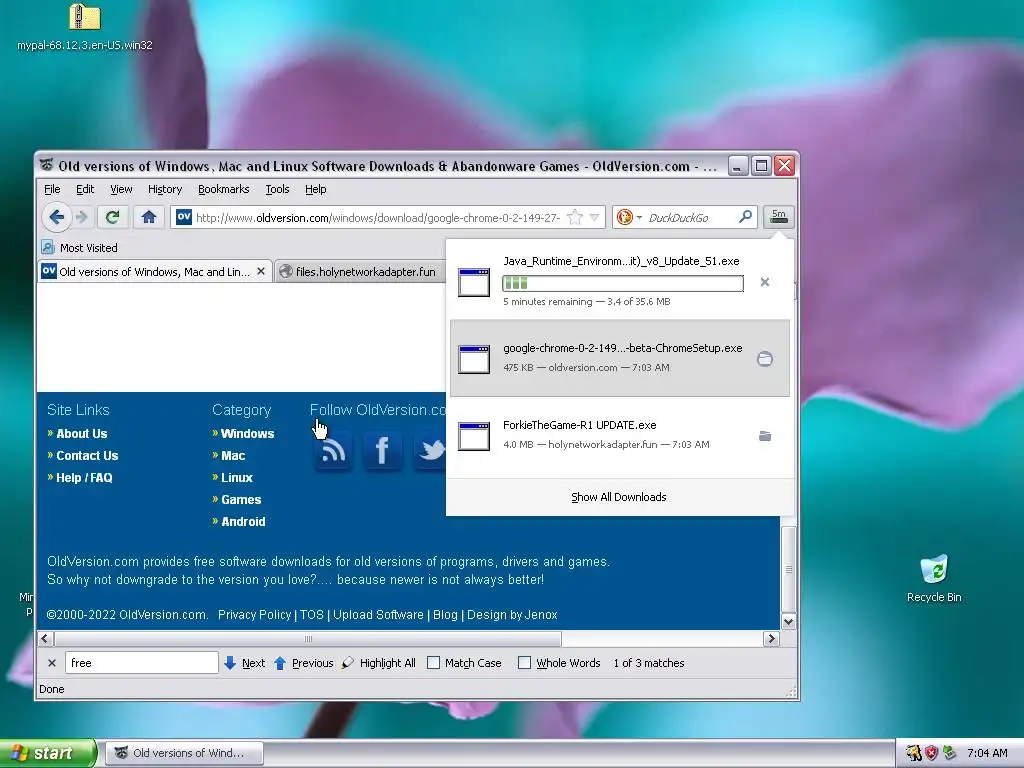This screenshot has width=1024, height=768.
Task: Enable the Whole Words checkbox
Action: 524,663
